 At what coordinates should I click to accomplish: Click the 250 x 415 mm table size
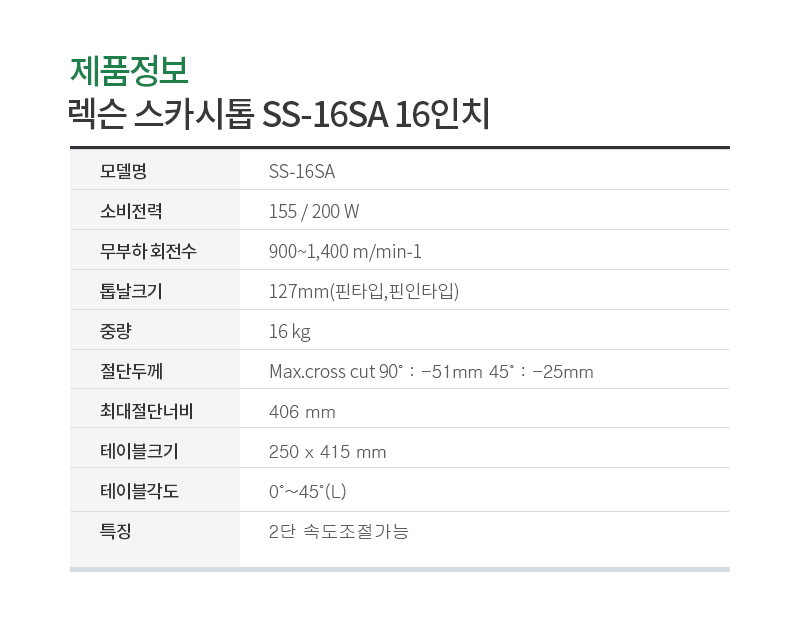[328, 452]
